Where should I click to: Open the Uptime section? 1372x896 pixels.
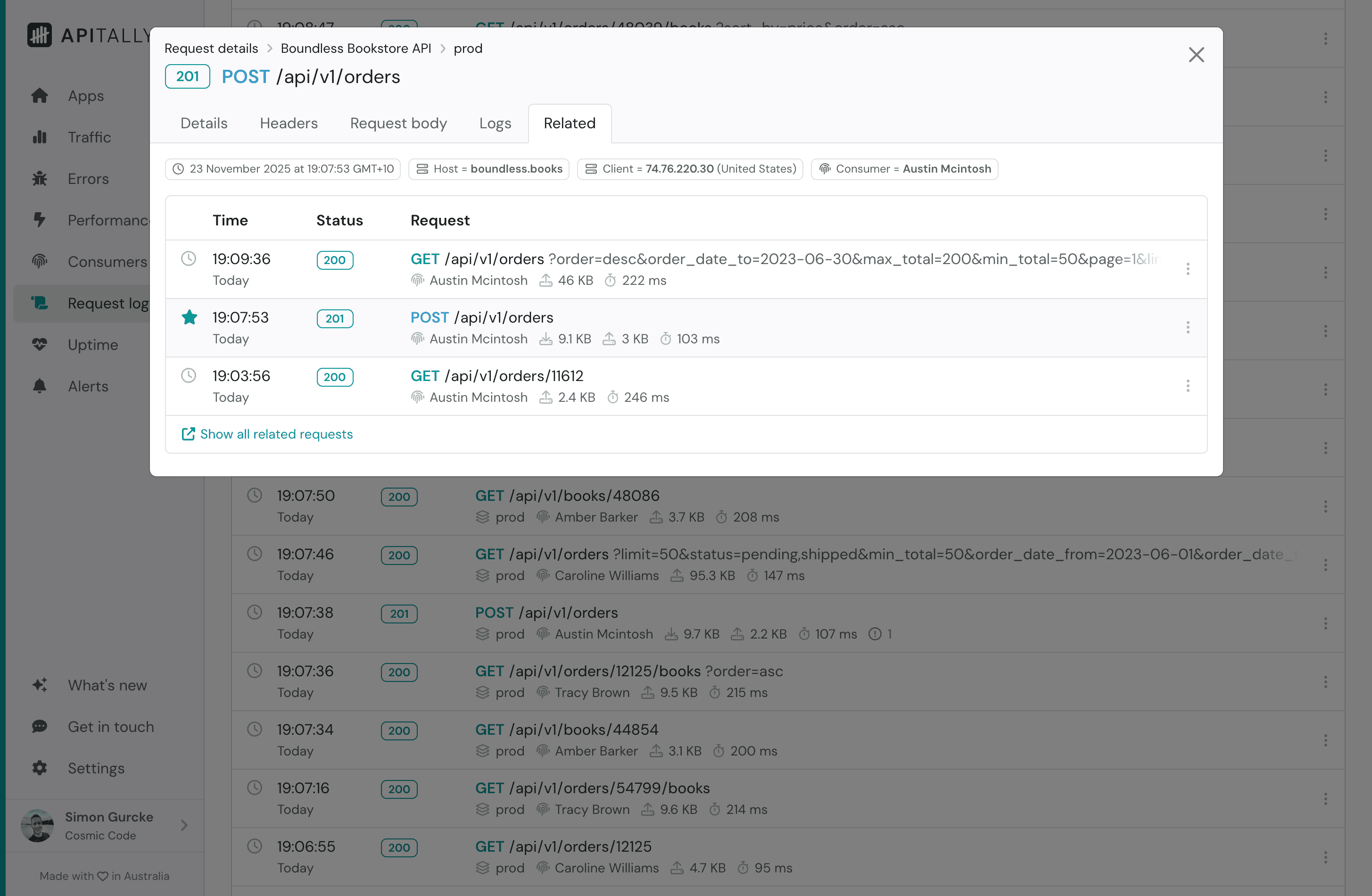[93, 344]
